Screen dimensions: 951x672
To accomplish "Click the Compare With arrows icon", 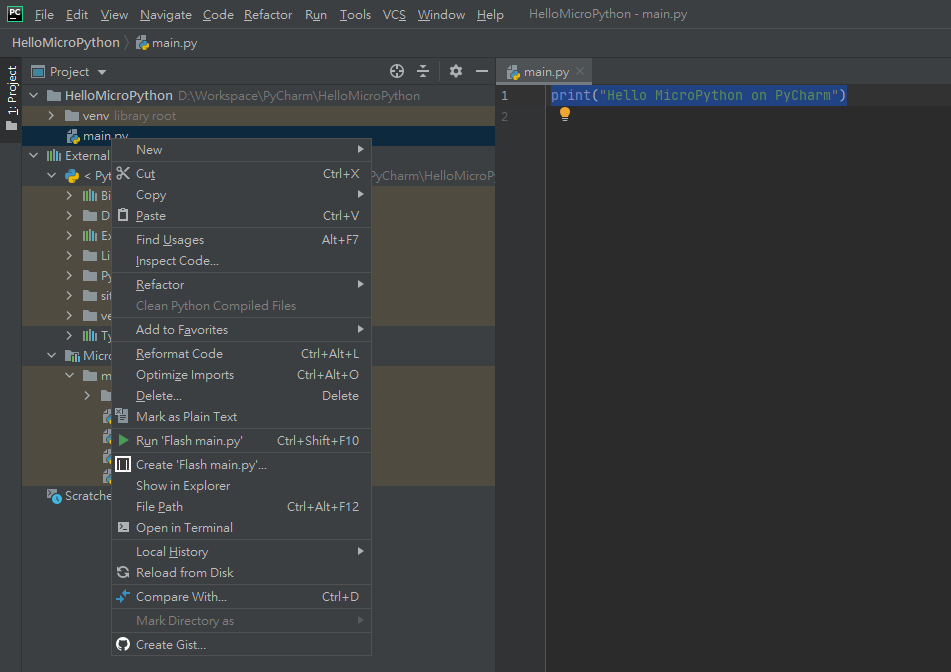I will [x=123, y=596].
